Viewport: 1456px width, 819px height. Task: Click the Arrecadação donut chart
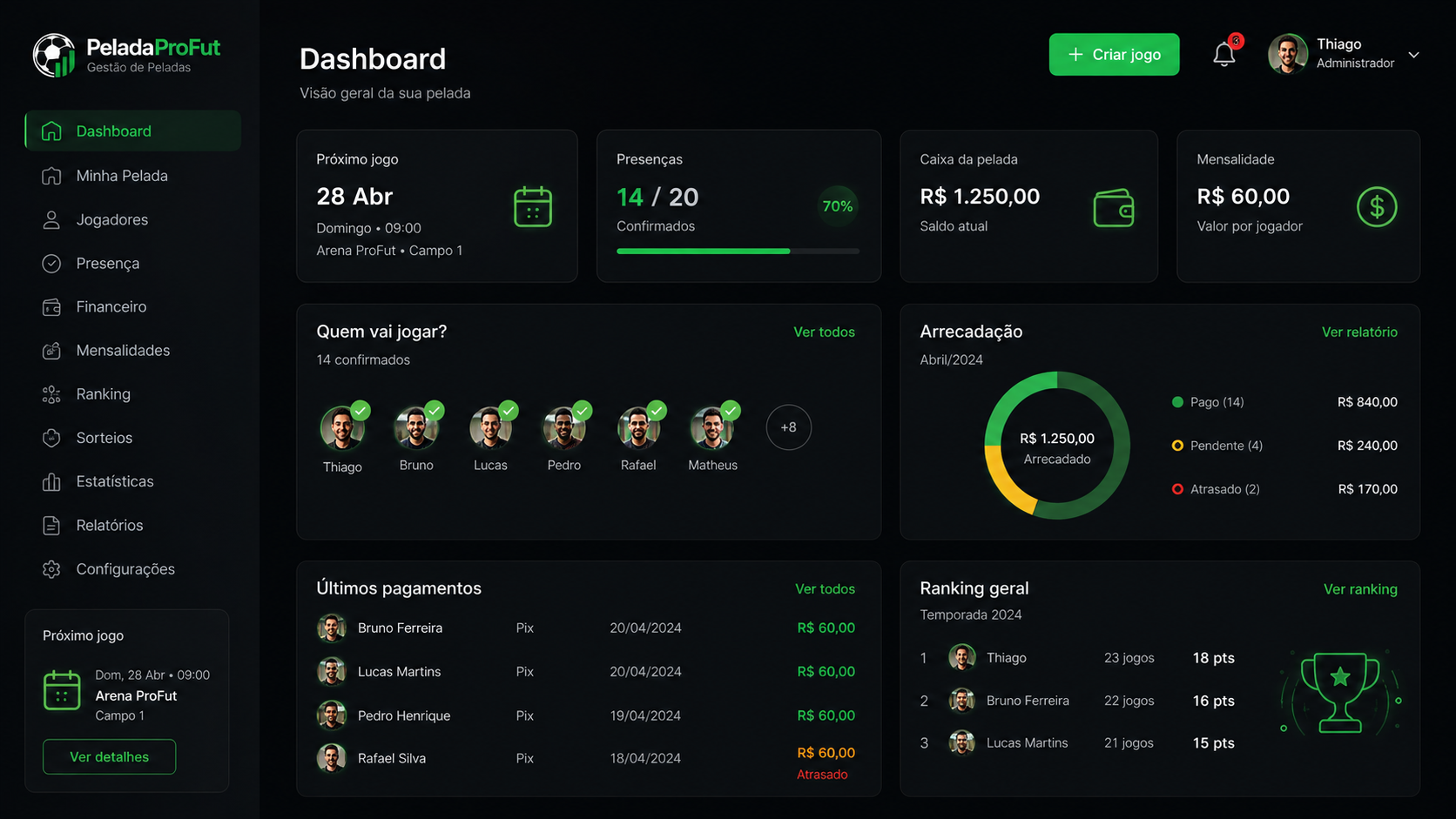click(x=1057, y=446)
